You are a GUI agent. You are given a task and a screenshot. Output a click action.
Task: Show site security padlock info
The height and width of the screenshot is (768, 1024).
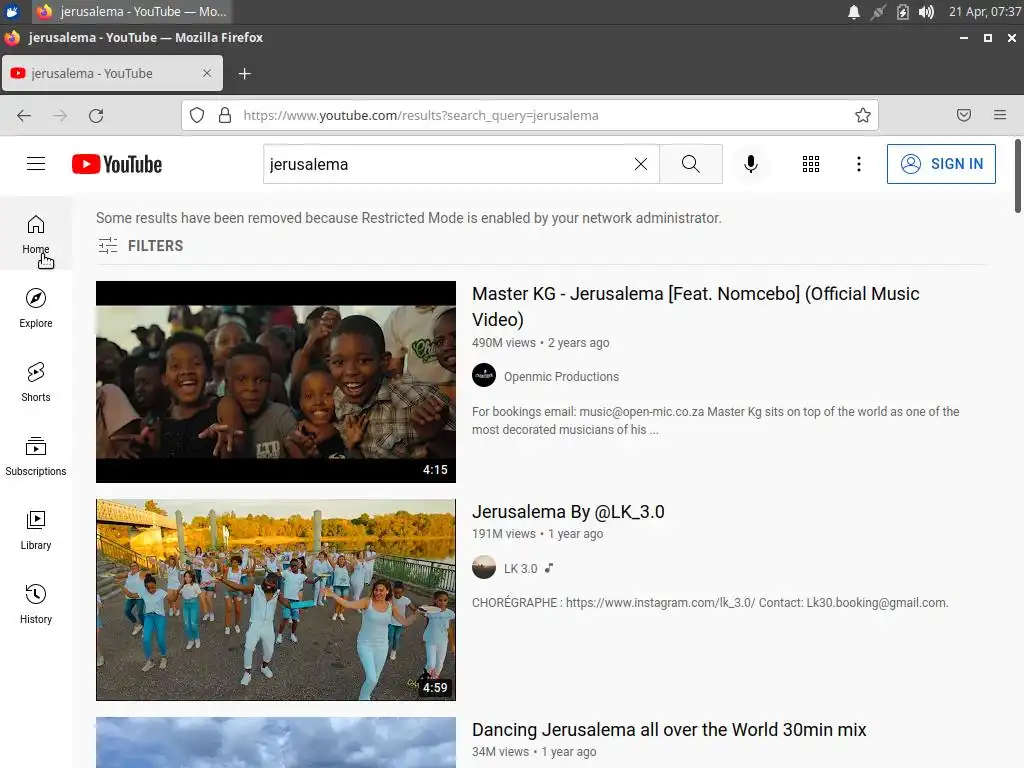pos(225,116)
